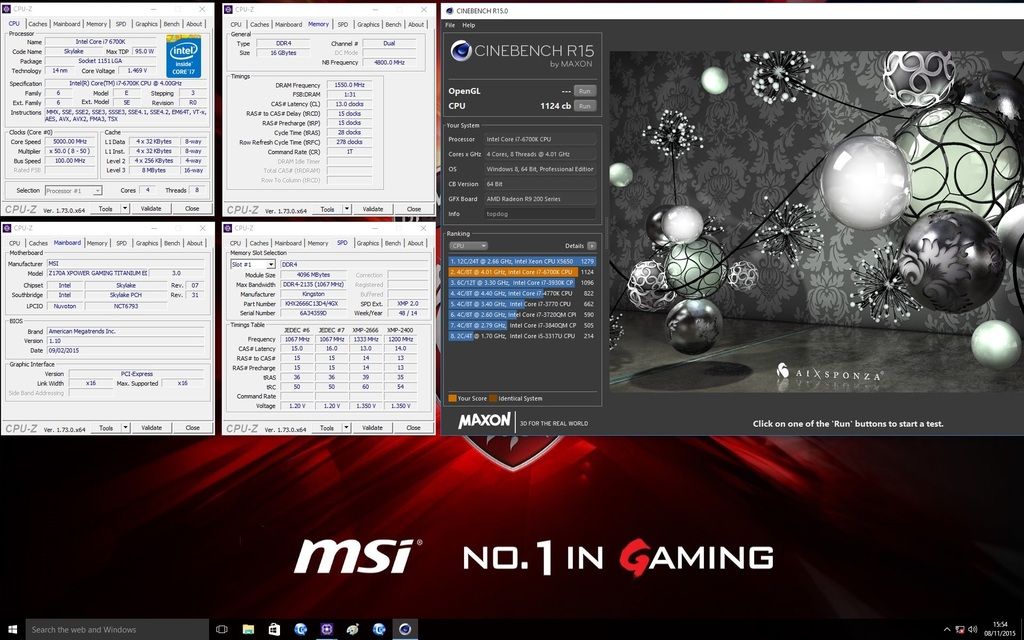Image resolution: width=1024 pixels, height=640 pixels.
Task: Open File Explorer from the taskbar
Action: coord(248,629)
